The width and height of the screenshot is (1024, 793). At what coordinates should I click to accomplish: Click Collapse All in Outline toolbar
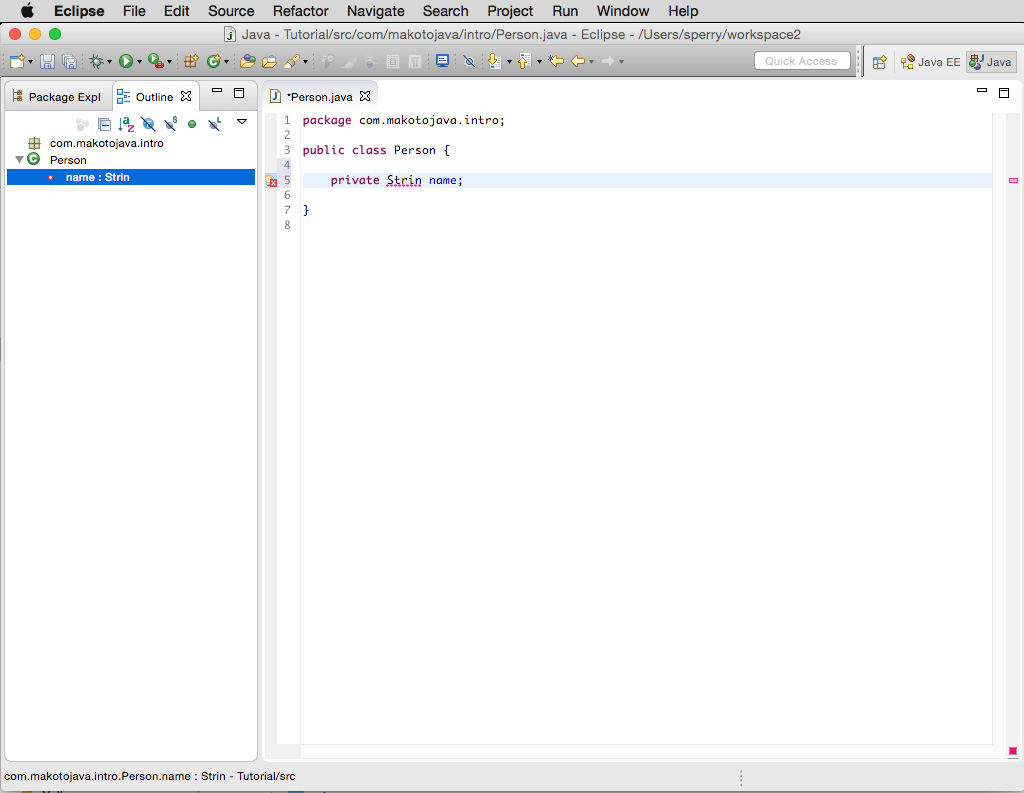click(104, 124)
